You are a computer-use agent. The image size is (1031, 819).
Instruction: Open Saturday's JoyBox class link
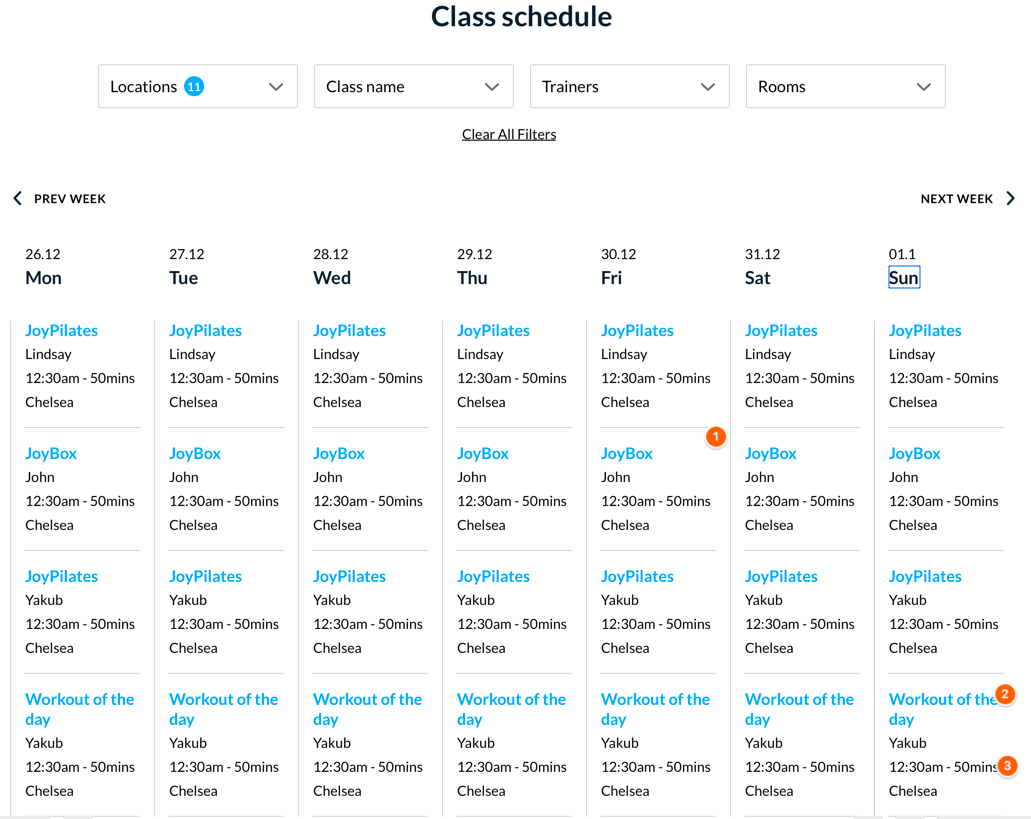tap(771, 454)
